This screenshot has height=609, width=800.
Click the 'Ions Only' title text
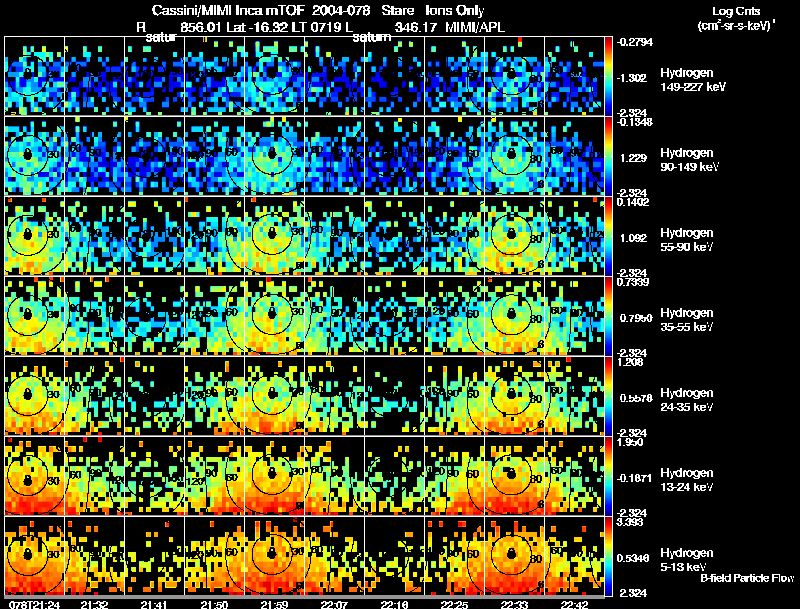click(x=455, y=10)
